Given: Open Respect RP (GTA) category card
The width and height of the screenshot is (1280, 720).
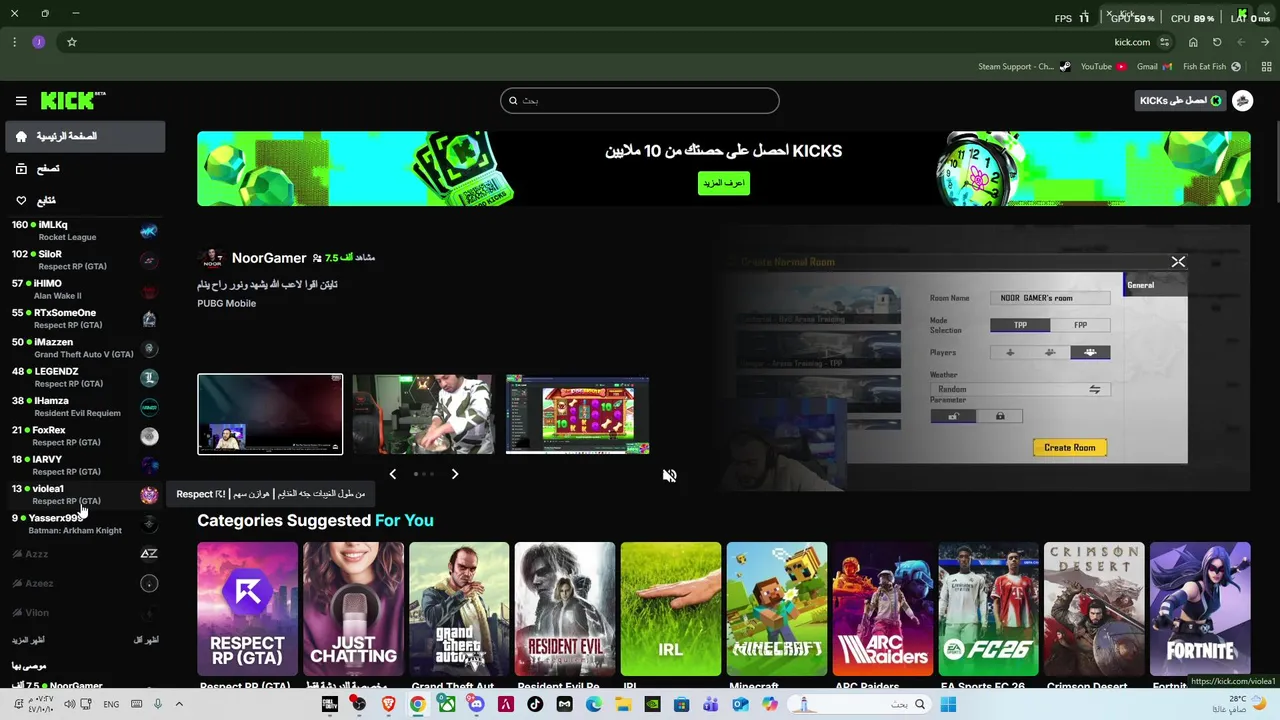Looking at the screenshot, I should (x=248, y=609).
